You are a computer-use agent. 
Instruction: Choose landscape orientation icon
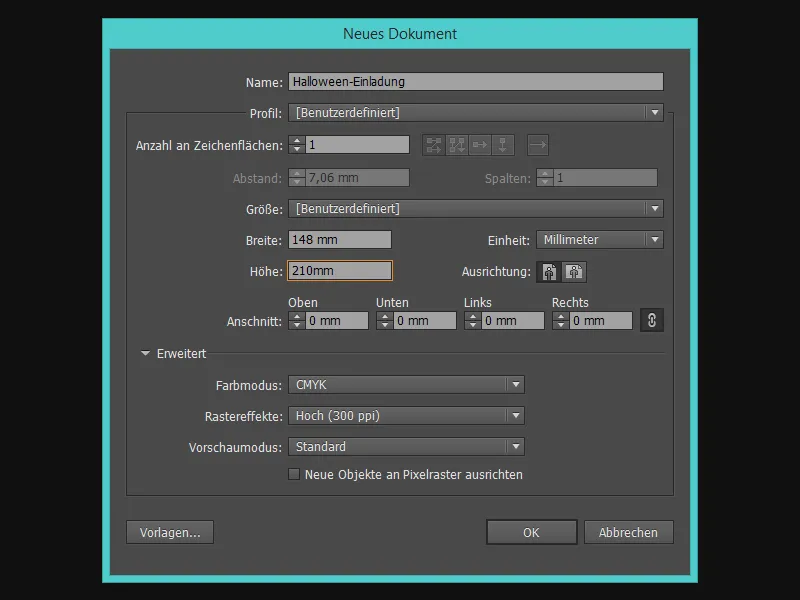[x=574, y=272]
